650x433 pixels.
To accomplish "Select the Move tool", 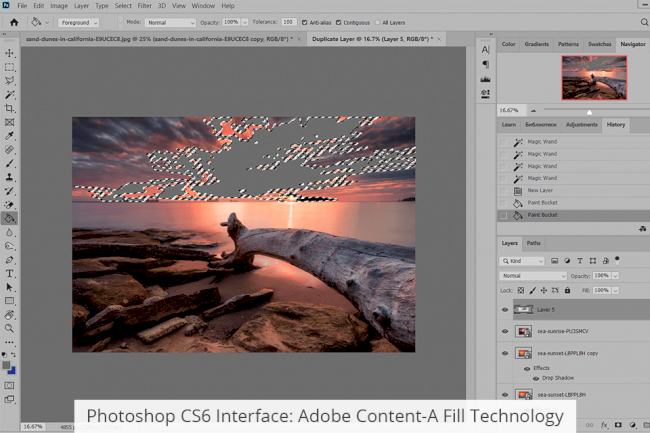I will coord(9,53).
